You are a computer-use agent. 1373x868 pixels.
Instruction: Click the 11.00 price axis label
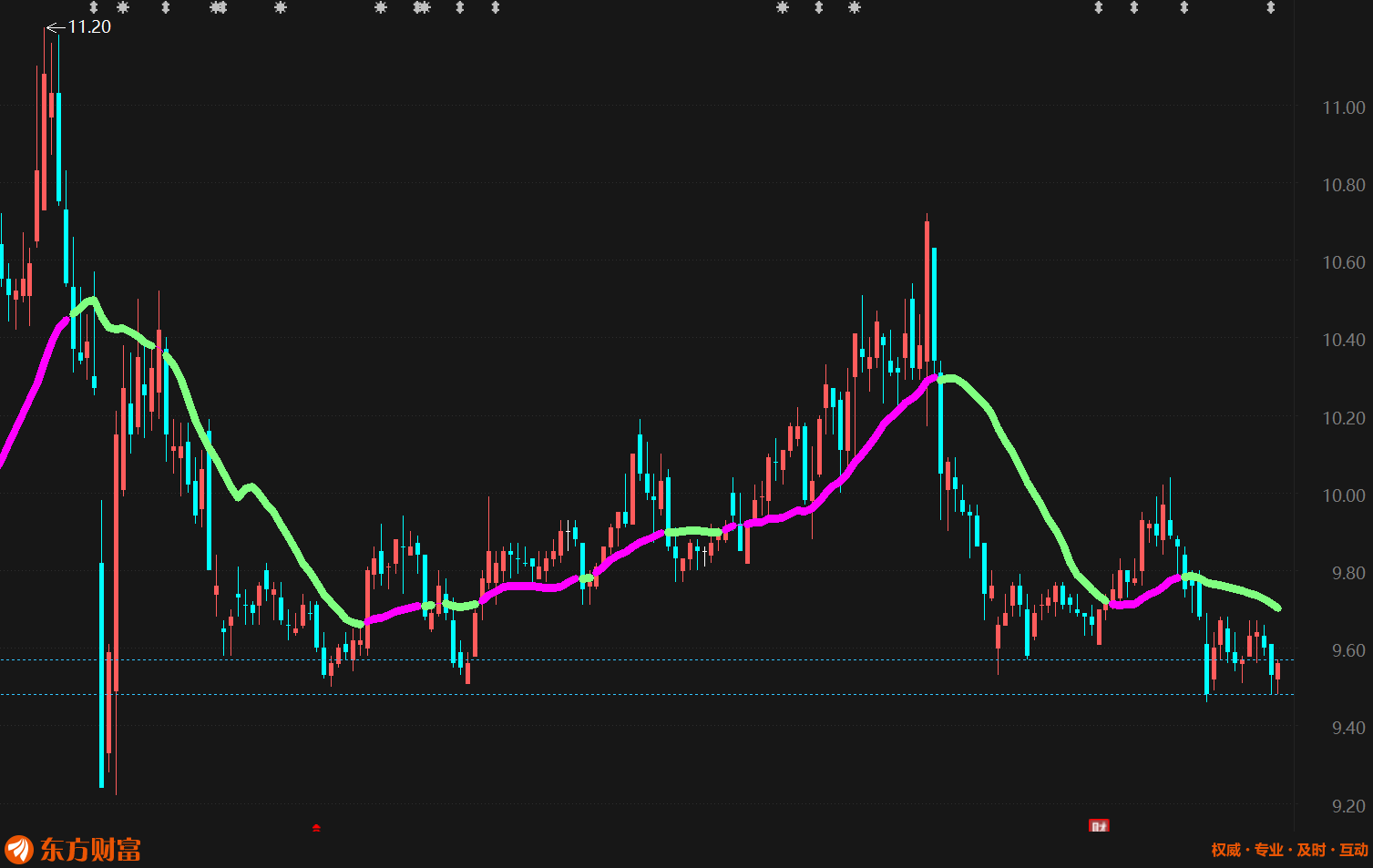[x=1344, y=107]
